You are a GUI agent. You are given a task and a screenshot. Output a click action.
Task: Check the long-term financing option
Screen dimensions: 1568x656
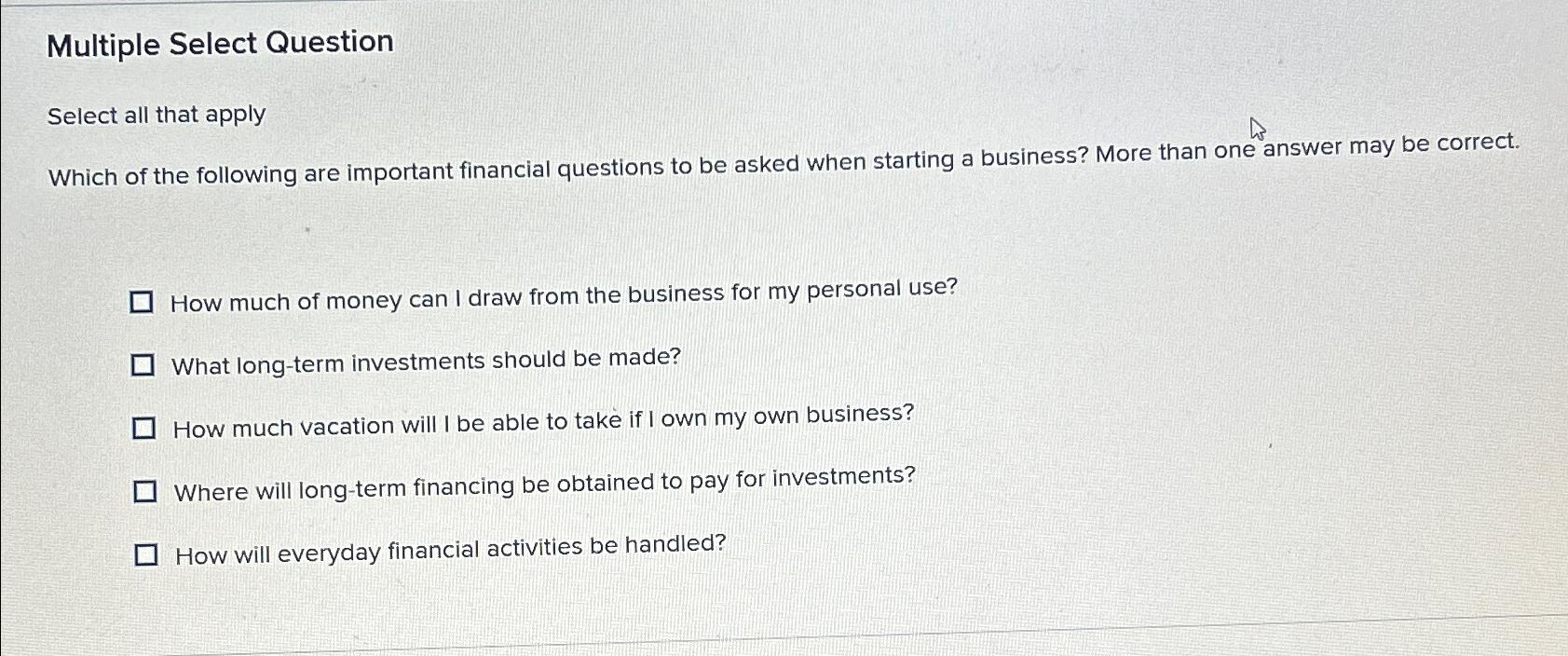pyautogui.click(x=145, y=491)
